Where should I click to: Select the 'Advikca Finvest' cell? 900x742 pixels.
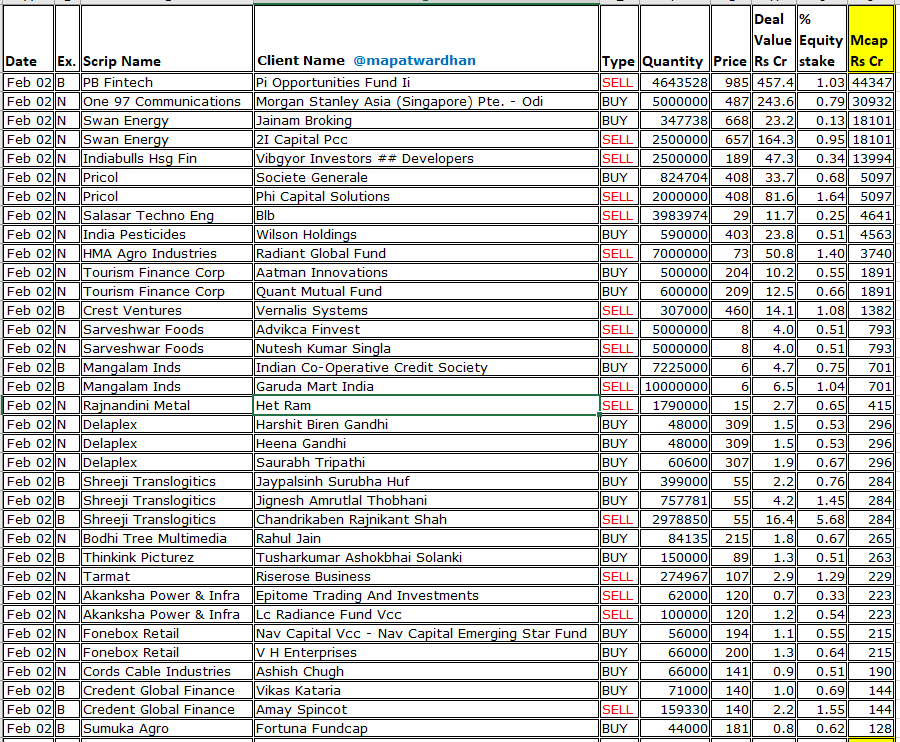[x=426, y=329]
